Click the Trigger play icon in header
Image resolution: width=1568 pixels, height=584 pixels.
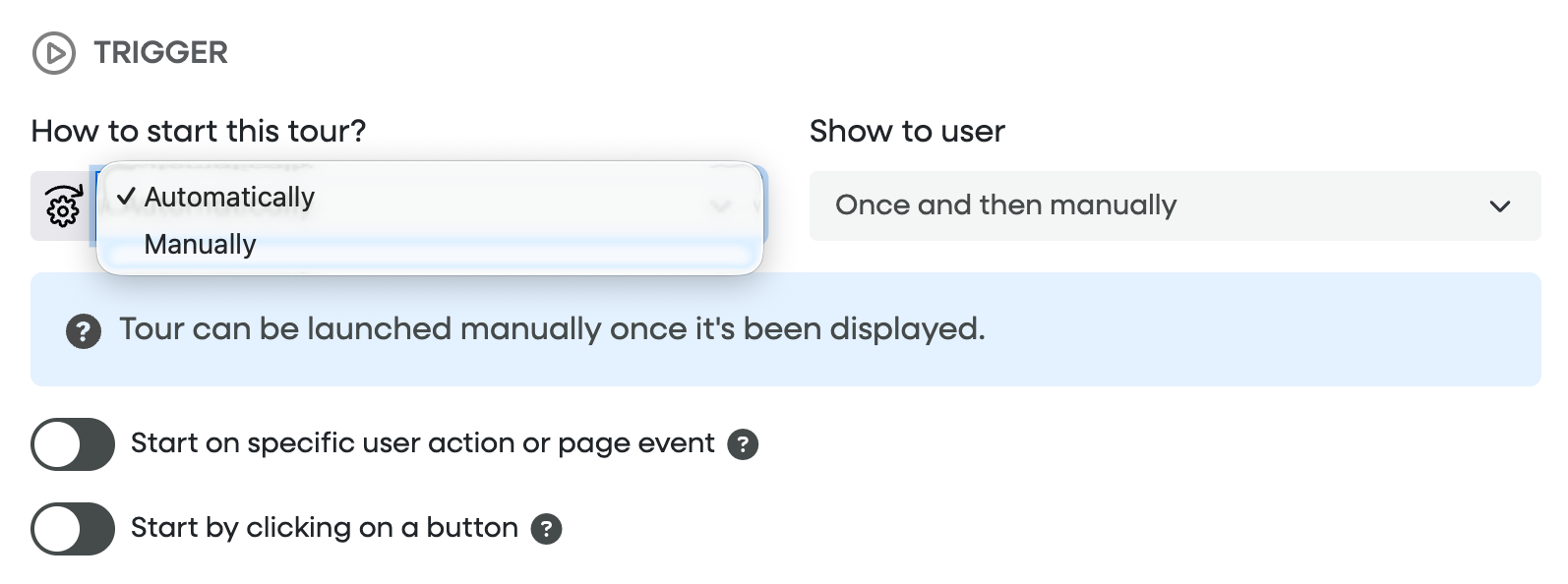(54, 53)
